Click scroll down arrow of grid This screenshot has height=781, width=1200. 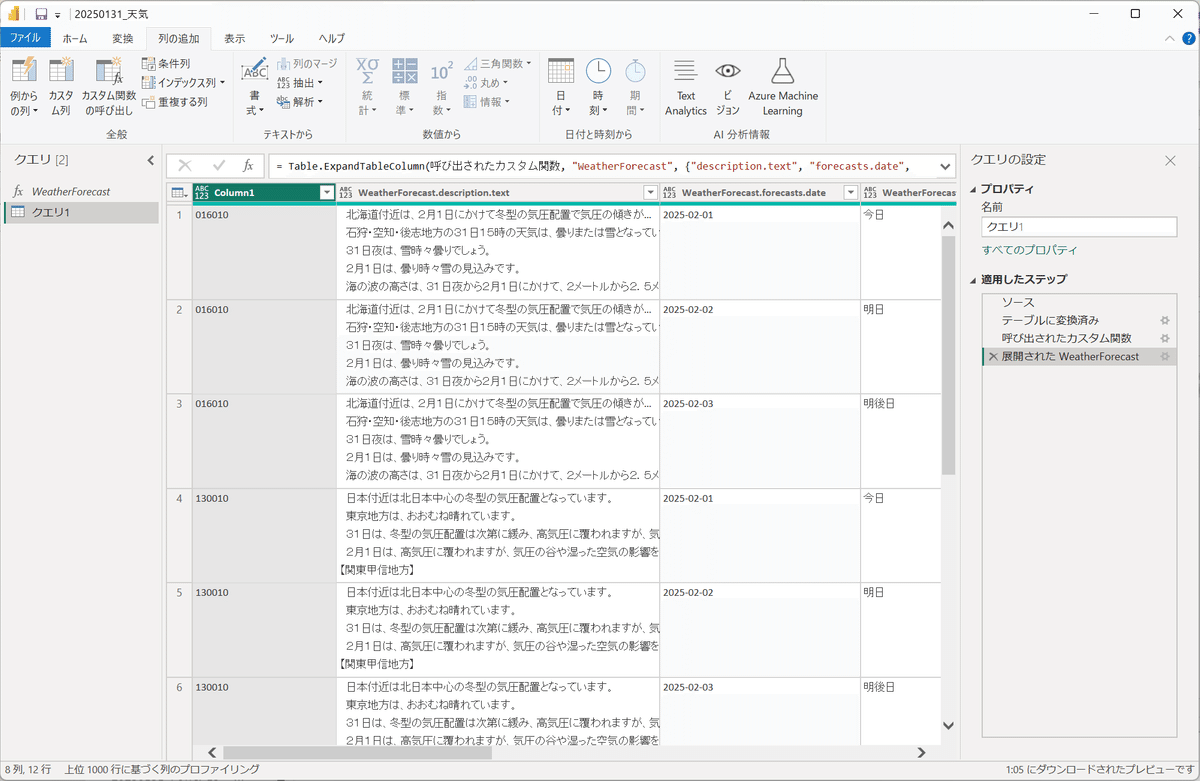[949, 727]
